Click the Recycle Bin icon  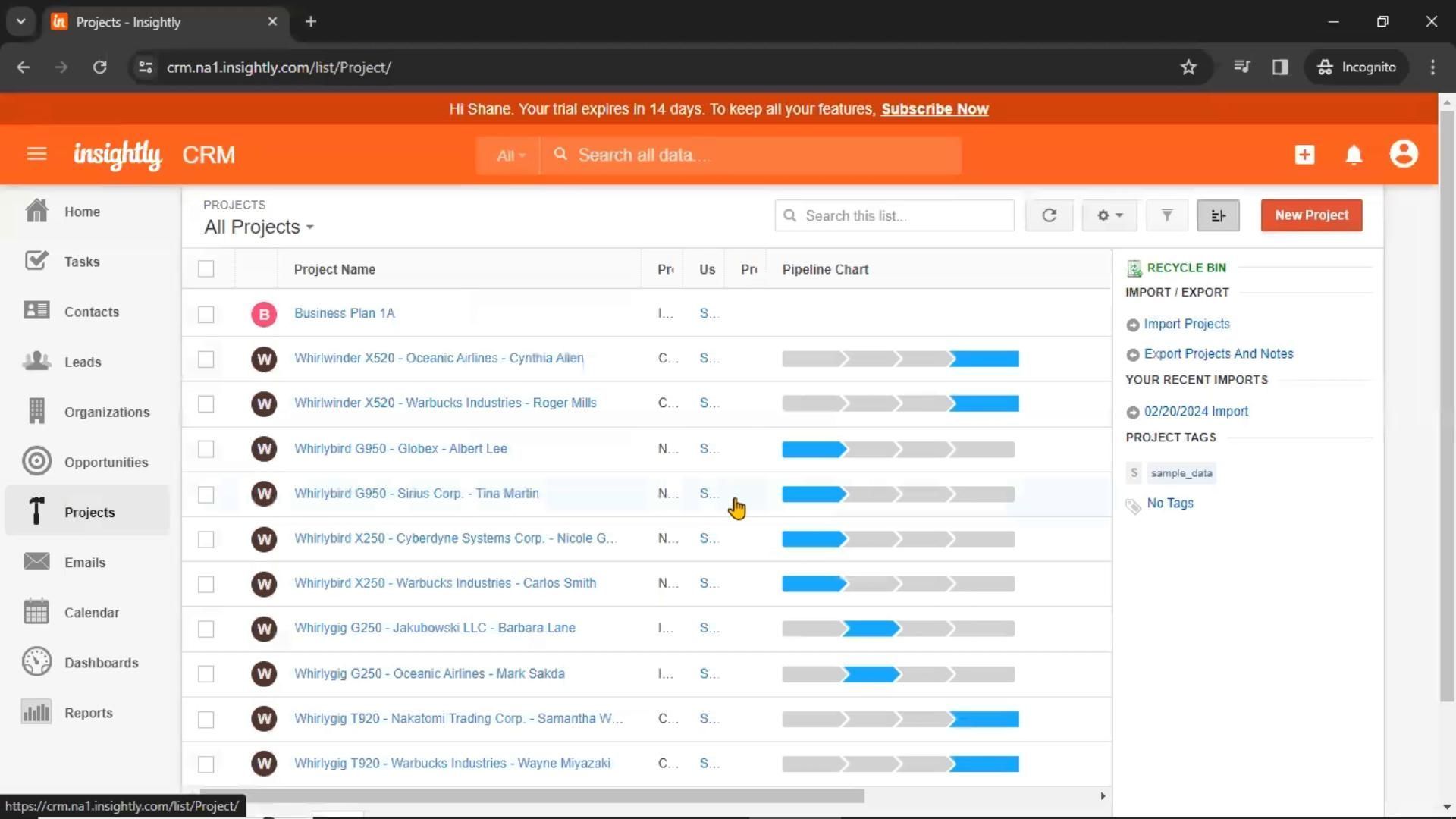(x=1134, y=268)
